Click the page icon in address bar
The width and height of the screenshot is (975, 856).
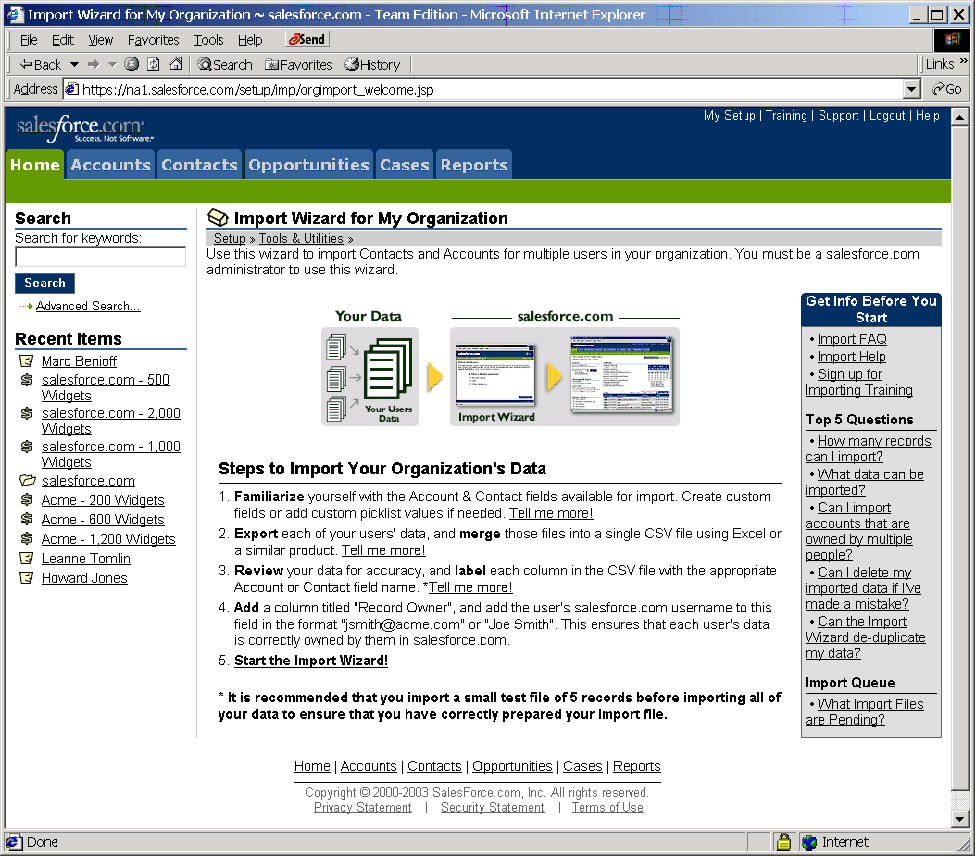point(72,90)
